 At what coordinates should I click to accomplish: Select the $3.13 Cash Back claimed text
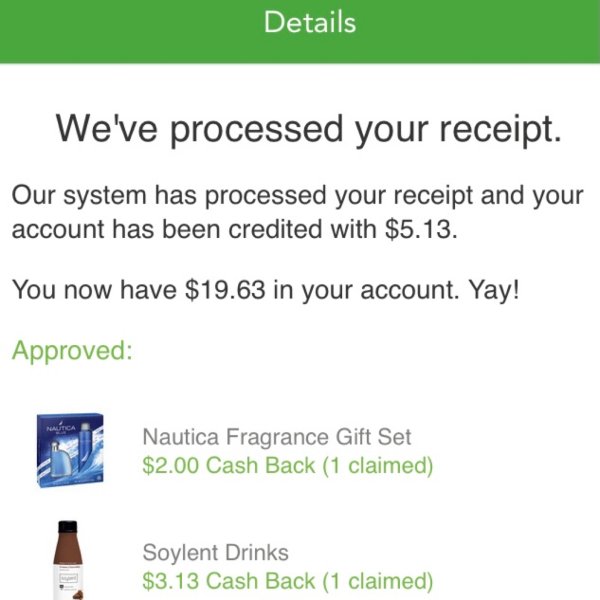(x=287, y=581)
